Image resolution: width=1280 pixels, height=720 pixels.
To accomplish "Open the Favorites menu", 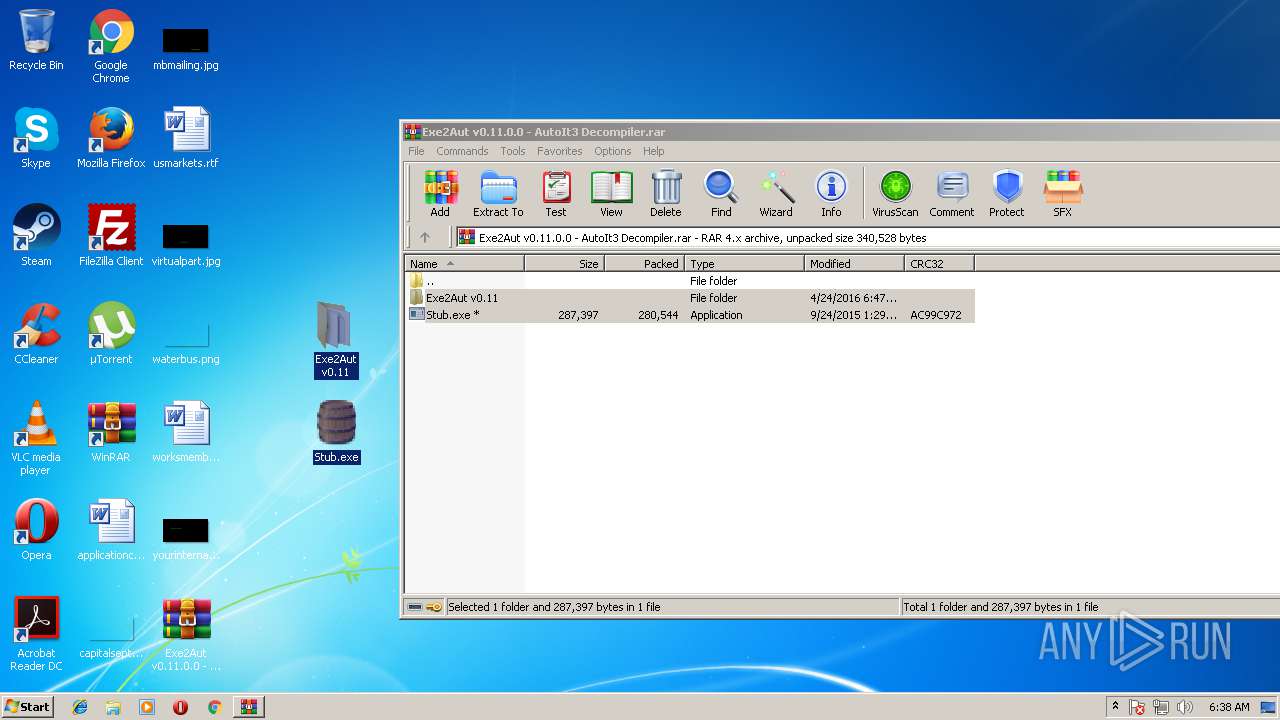I will point(559,151).
